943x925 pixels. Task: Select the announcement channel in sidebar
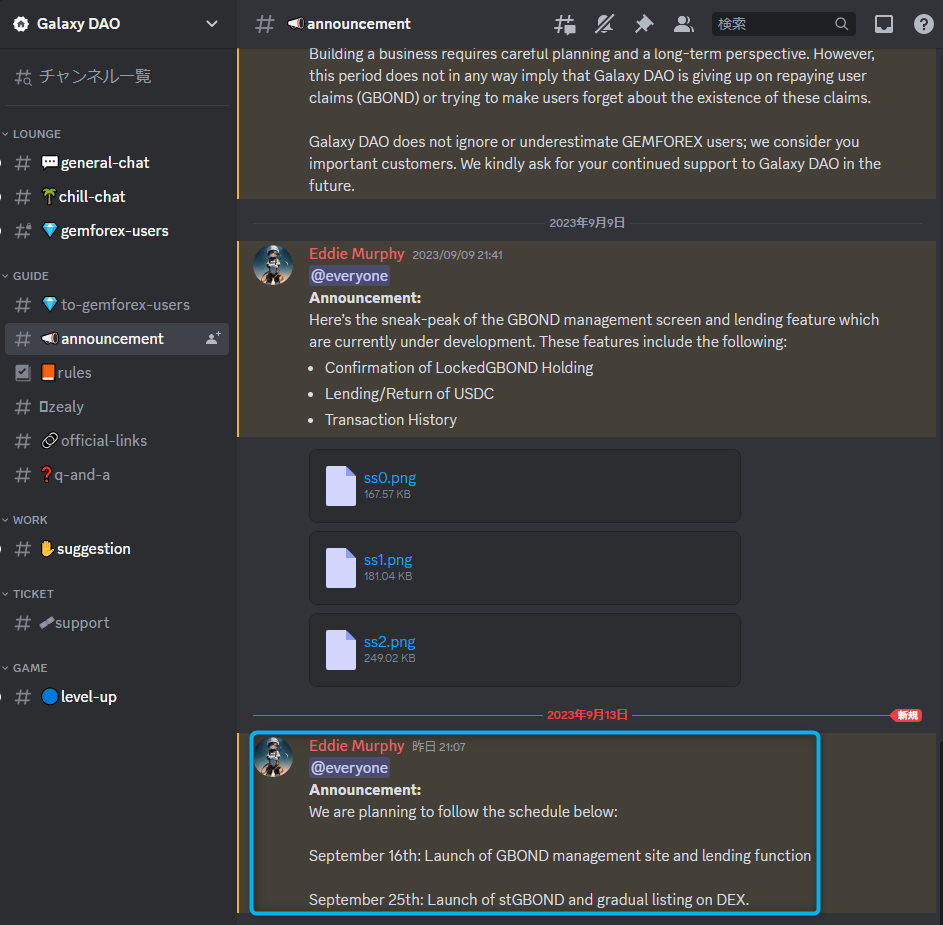coord(117,339)
